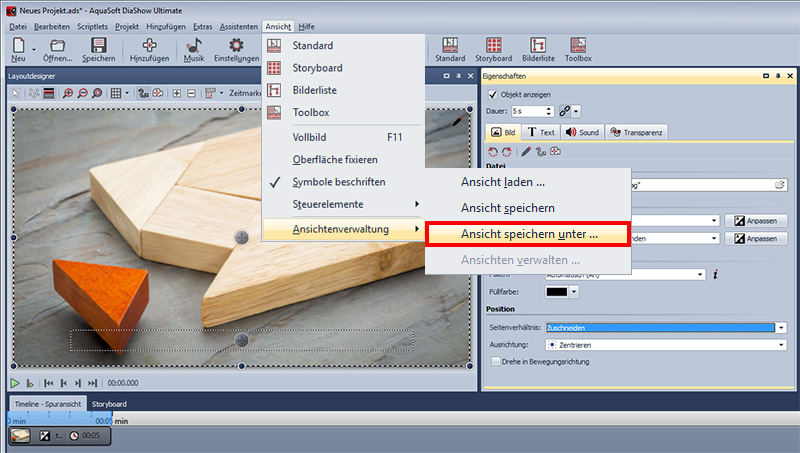
Task: Select the image clip thumbnail in timeline
Action: (x=20, y=436)
